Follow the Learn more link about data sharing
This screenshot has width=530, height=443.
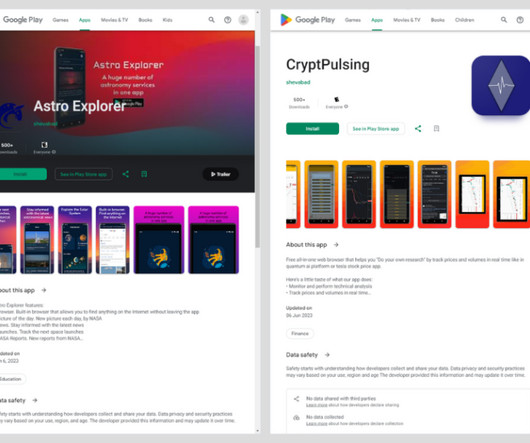[x=316, y=405]
